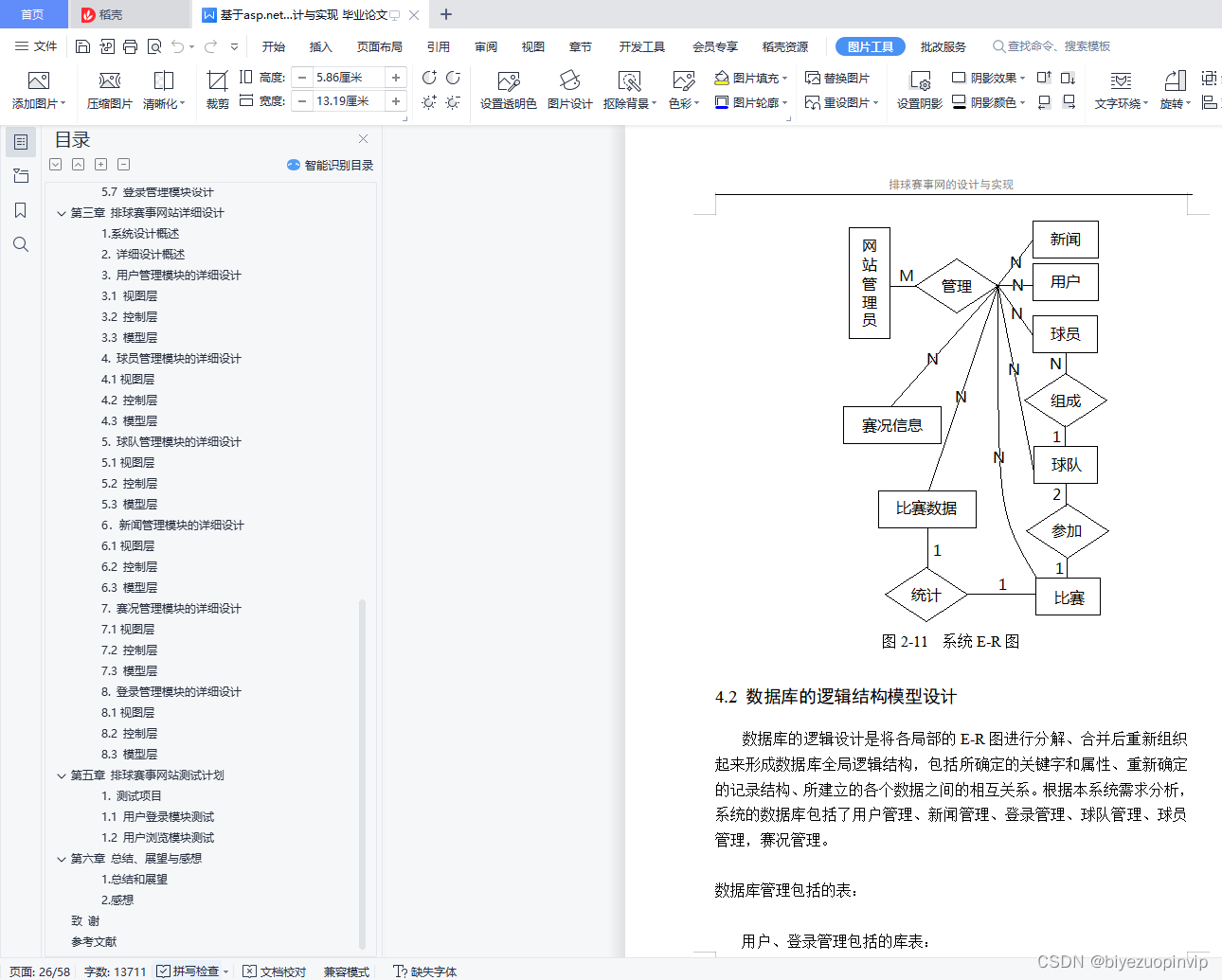This screenshot has width=1222, height=980.
Task: Click the Undo arrow icon
Action: point(178,46)
